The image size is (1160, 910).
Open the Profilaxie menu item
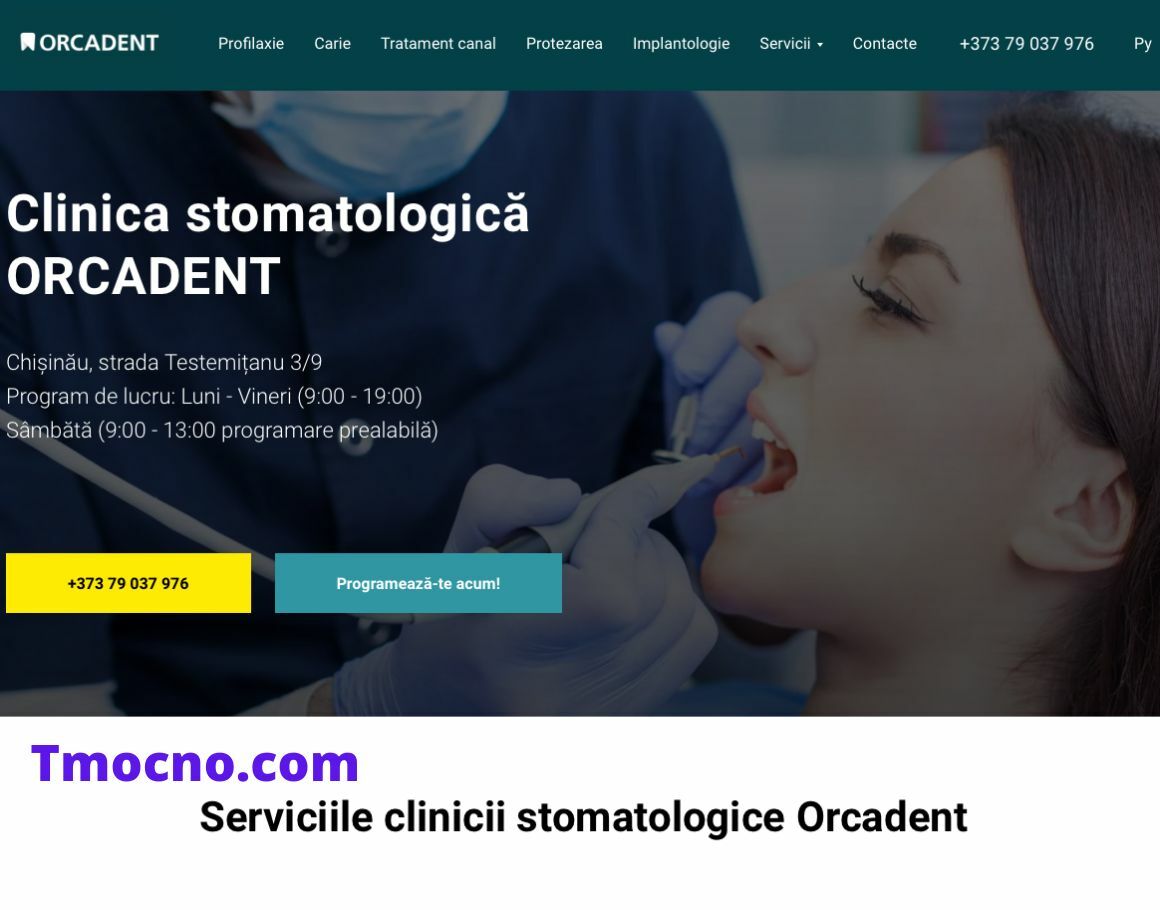tap(251, 44)
